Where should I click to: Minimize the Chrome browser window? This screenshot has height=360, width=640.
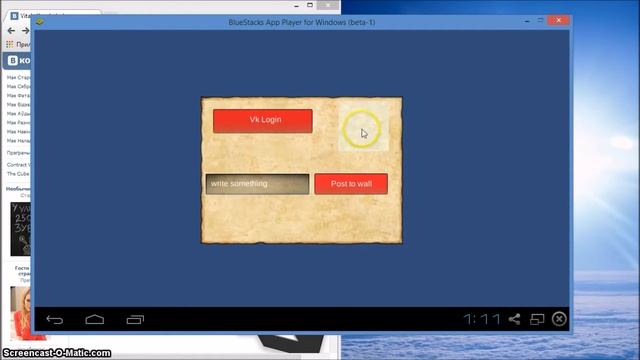[x=296, y=5]
